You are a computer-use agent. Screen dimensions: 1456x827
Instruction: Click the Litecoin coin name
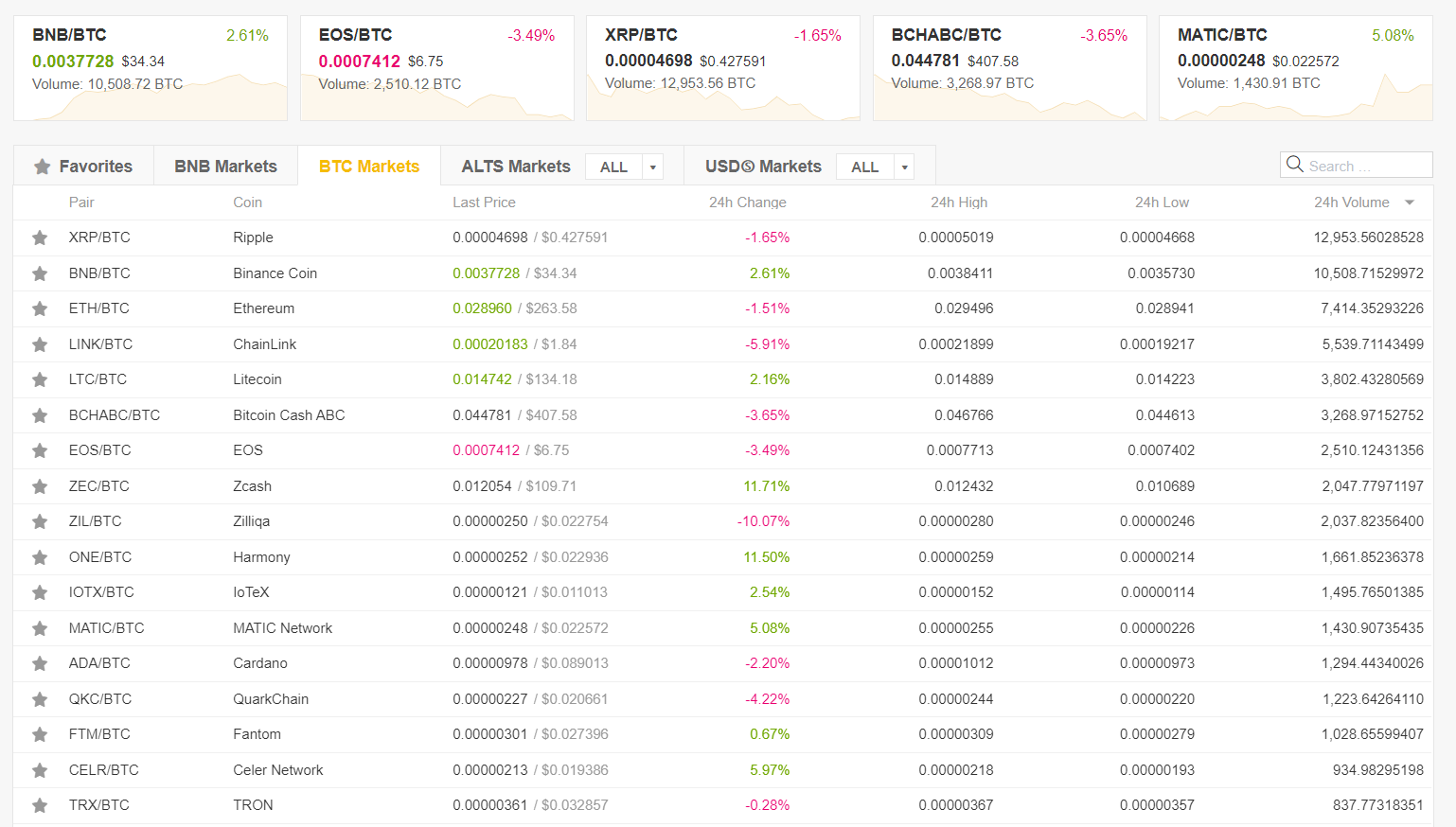click(257, 379)
